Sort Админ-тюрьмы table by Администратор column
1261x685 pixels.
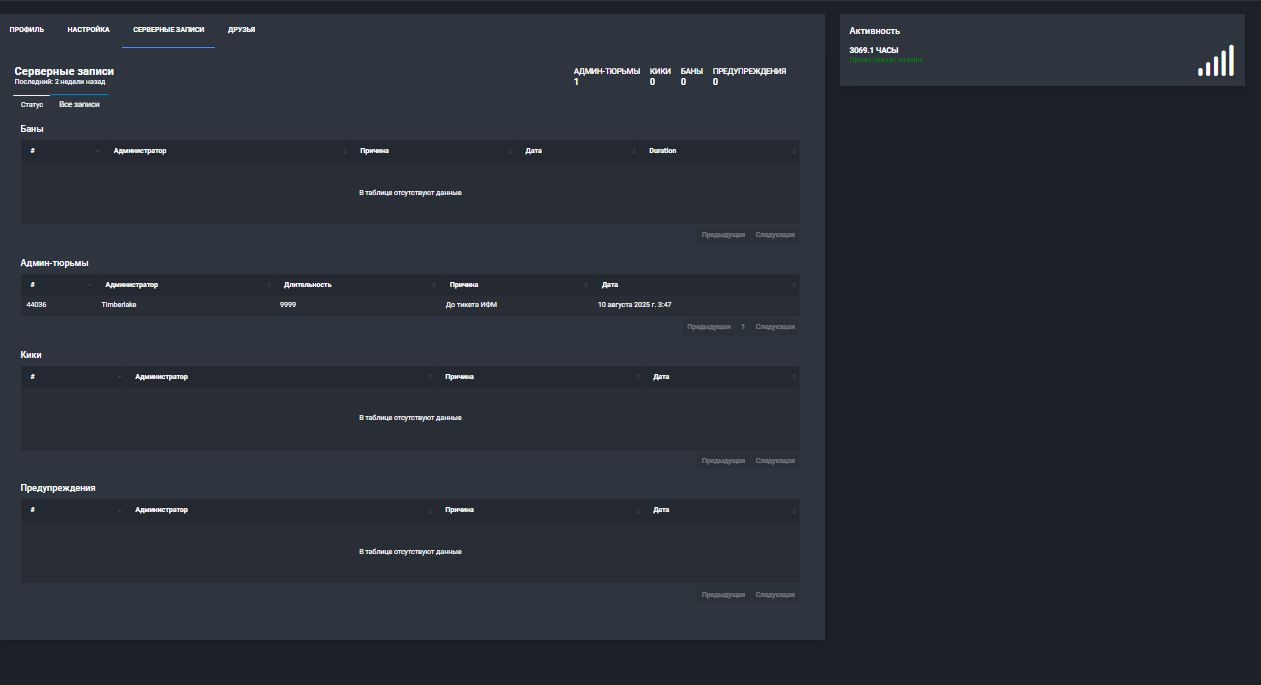tap(185, 285)
